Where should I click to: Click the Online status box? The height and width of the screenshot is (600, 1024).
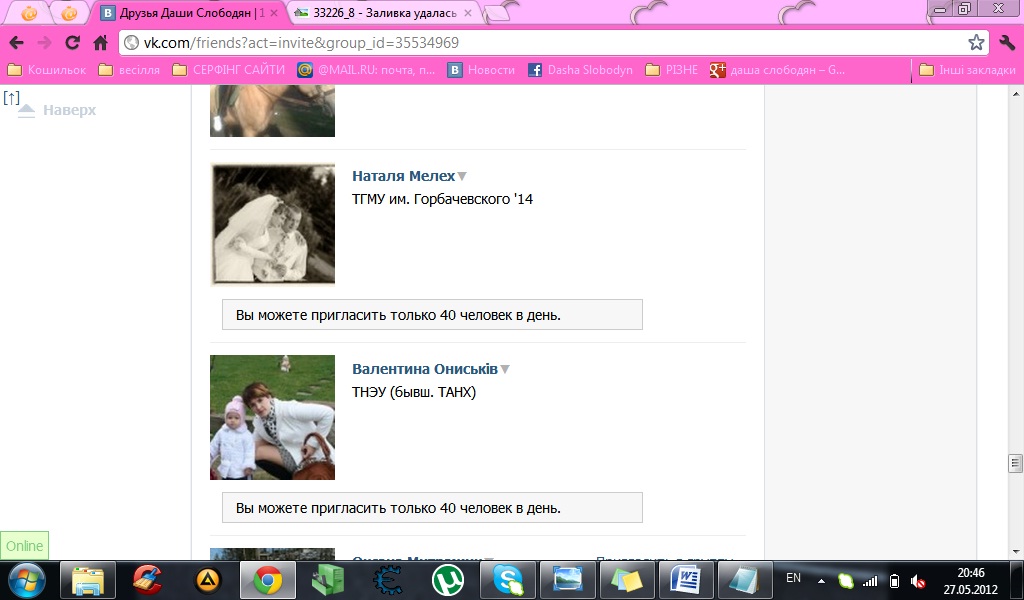tap(24, 546)
